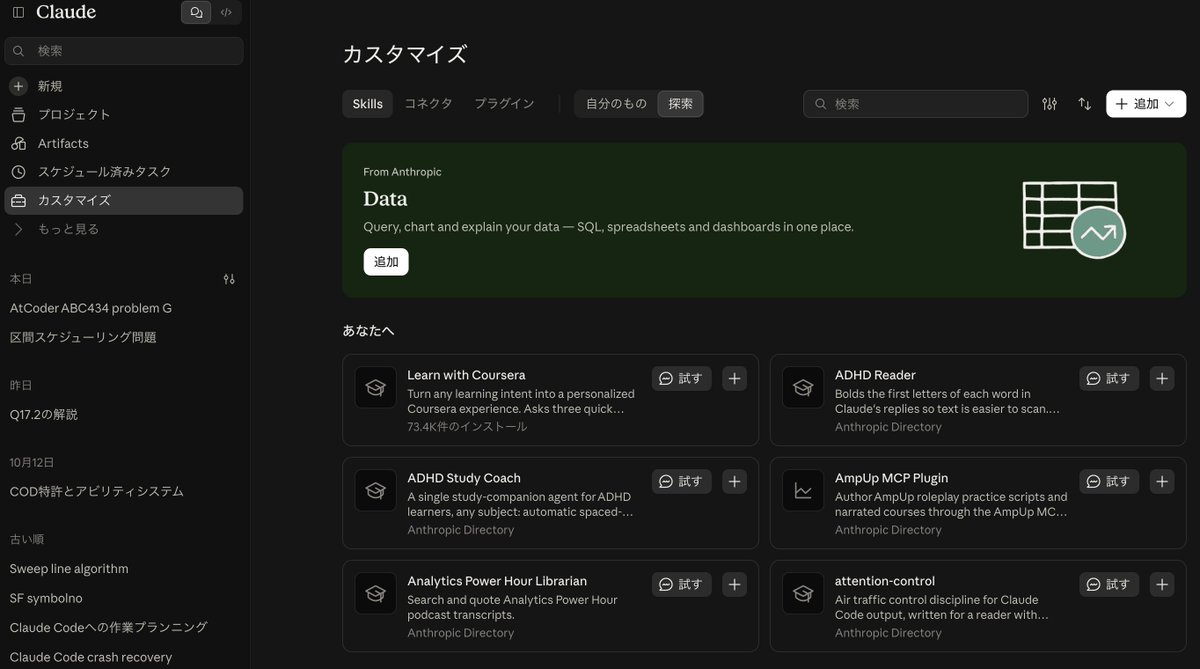Viewport: 1200px width, 669px height.
Task: Open the sort arrows icon
Action: [x=1084, y=104]
